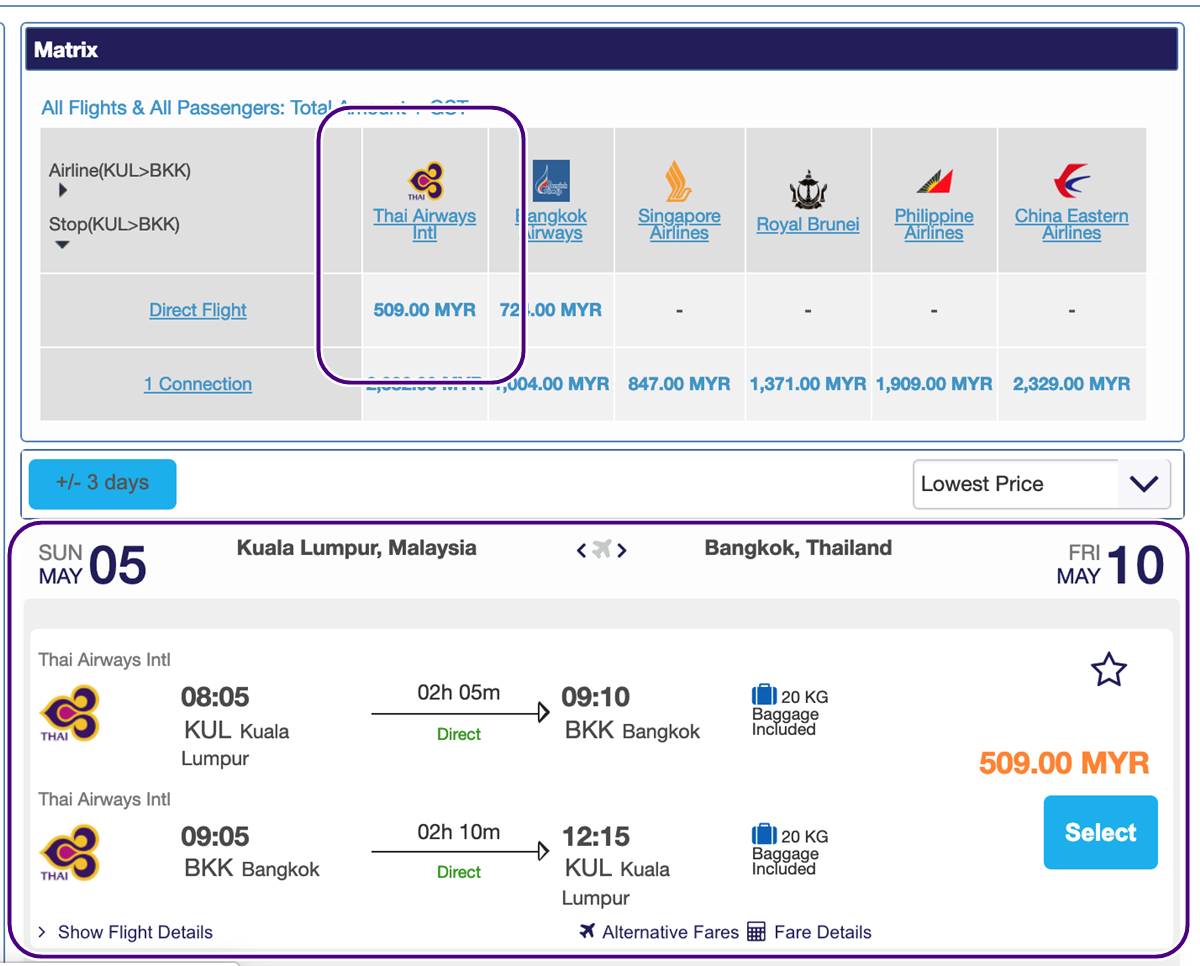Image resolution: width=1200 pixels, height=966 pixels.
Task: Click the Matrix panel header
Action: 601,49
